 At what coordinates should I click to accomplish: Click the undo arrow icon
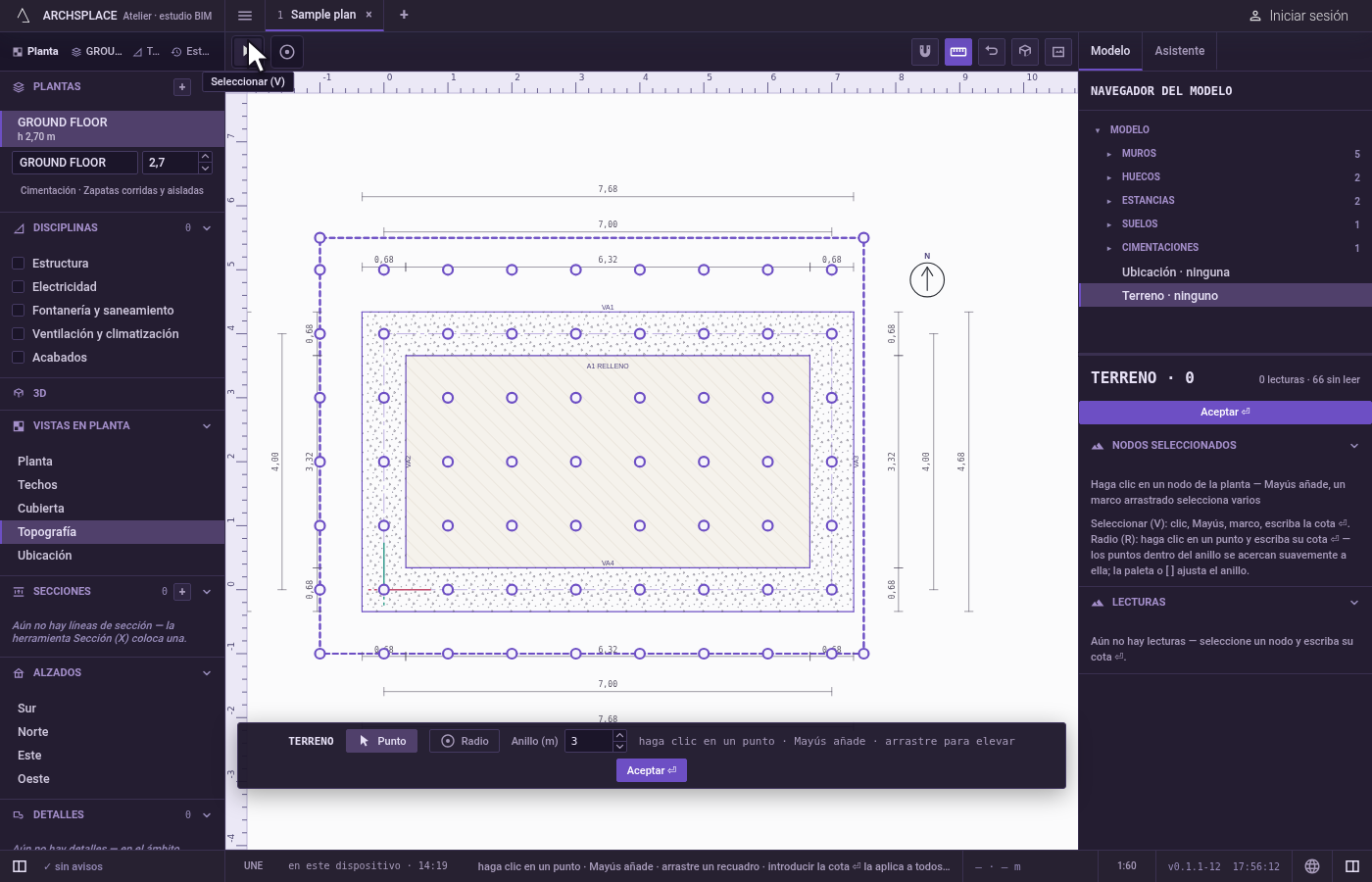pos(992,52)
